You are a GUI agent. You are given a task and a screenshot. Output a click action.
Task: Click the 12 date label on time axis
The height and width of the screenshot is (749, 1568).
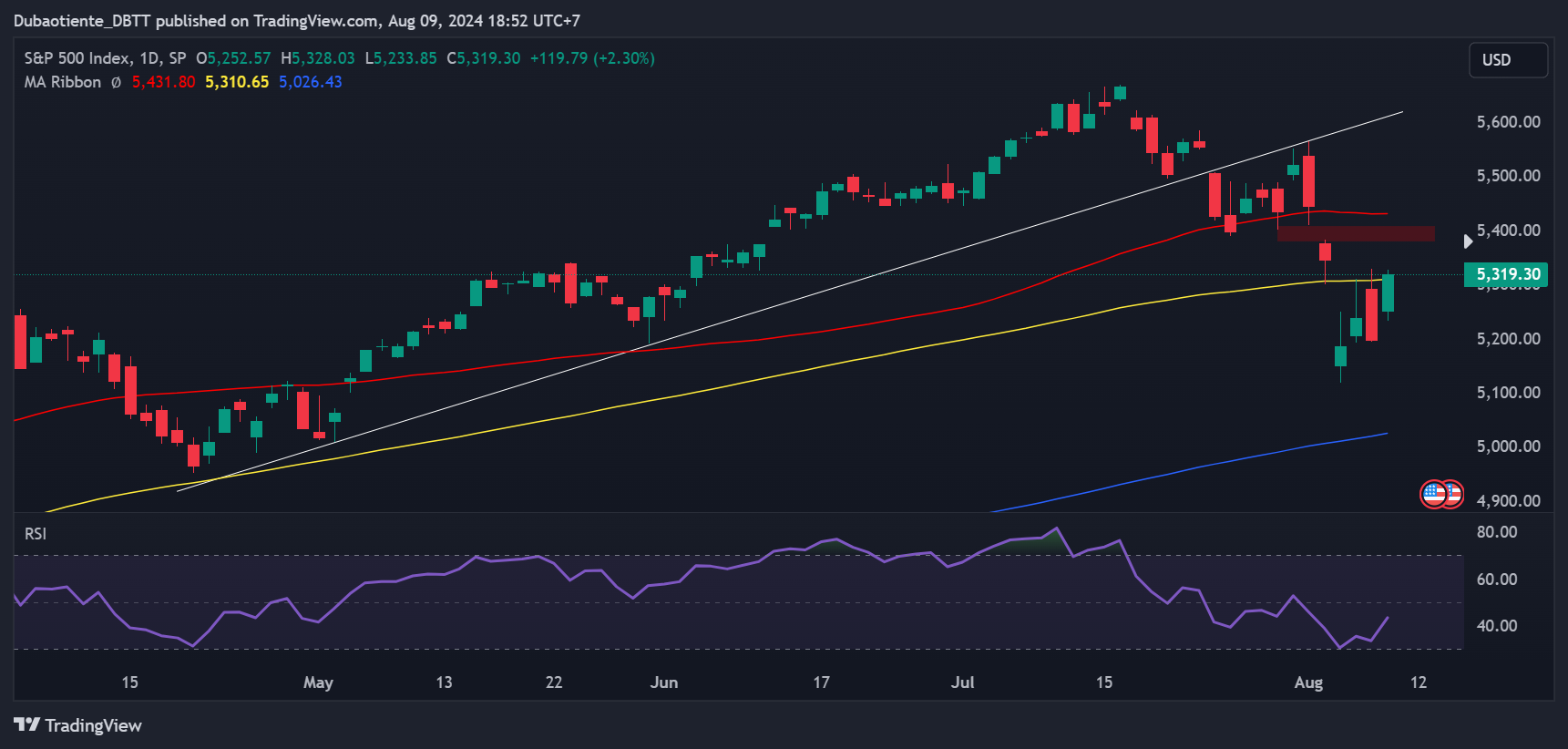pyautogui.click(x=1419, y=682)
